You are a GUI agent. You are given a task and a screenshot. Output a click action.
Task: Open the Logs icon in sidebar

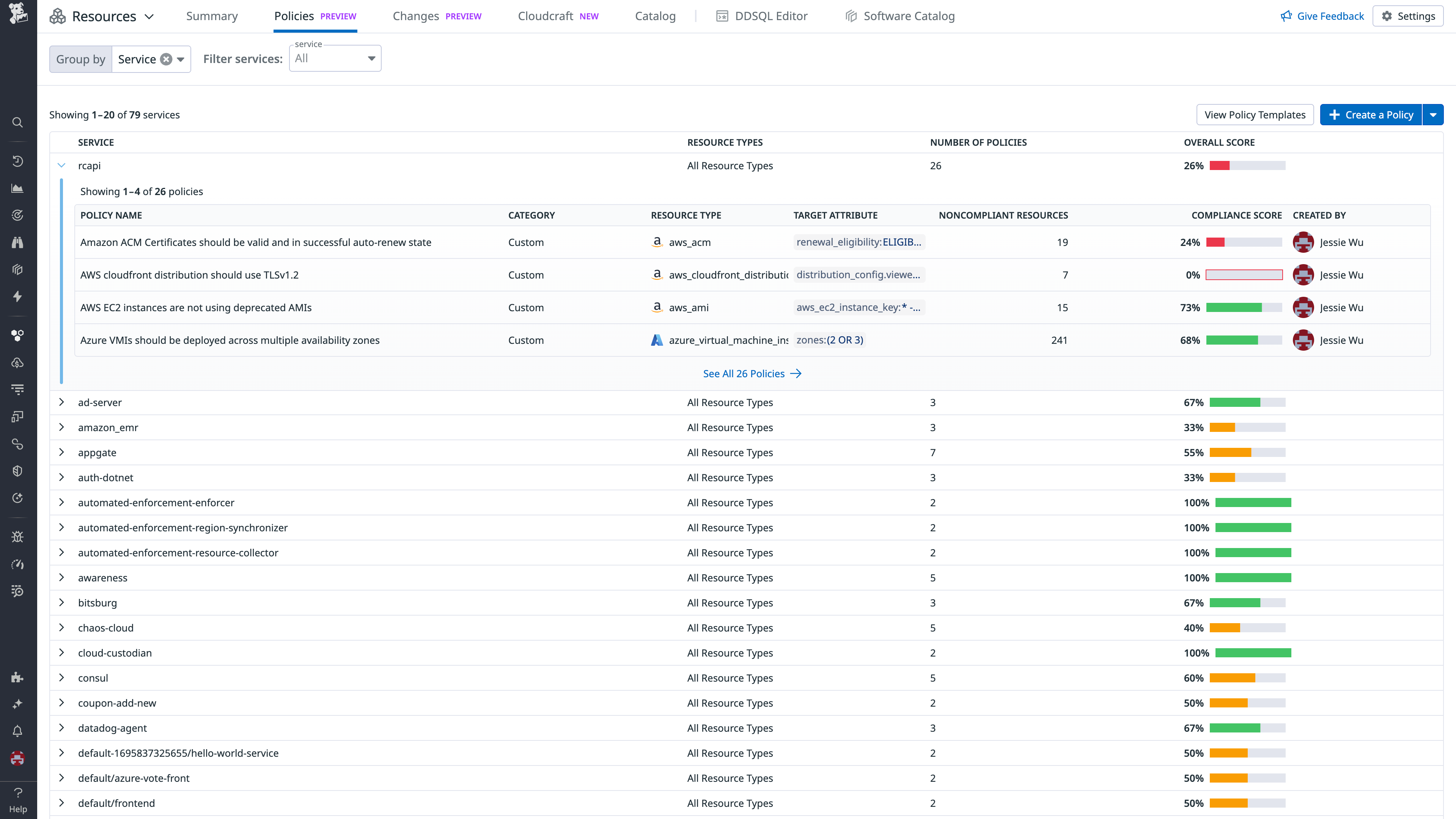point(17,389)
